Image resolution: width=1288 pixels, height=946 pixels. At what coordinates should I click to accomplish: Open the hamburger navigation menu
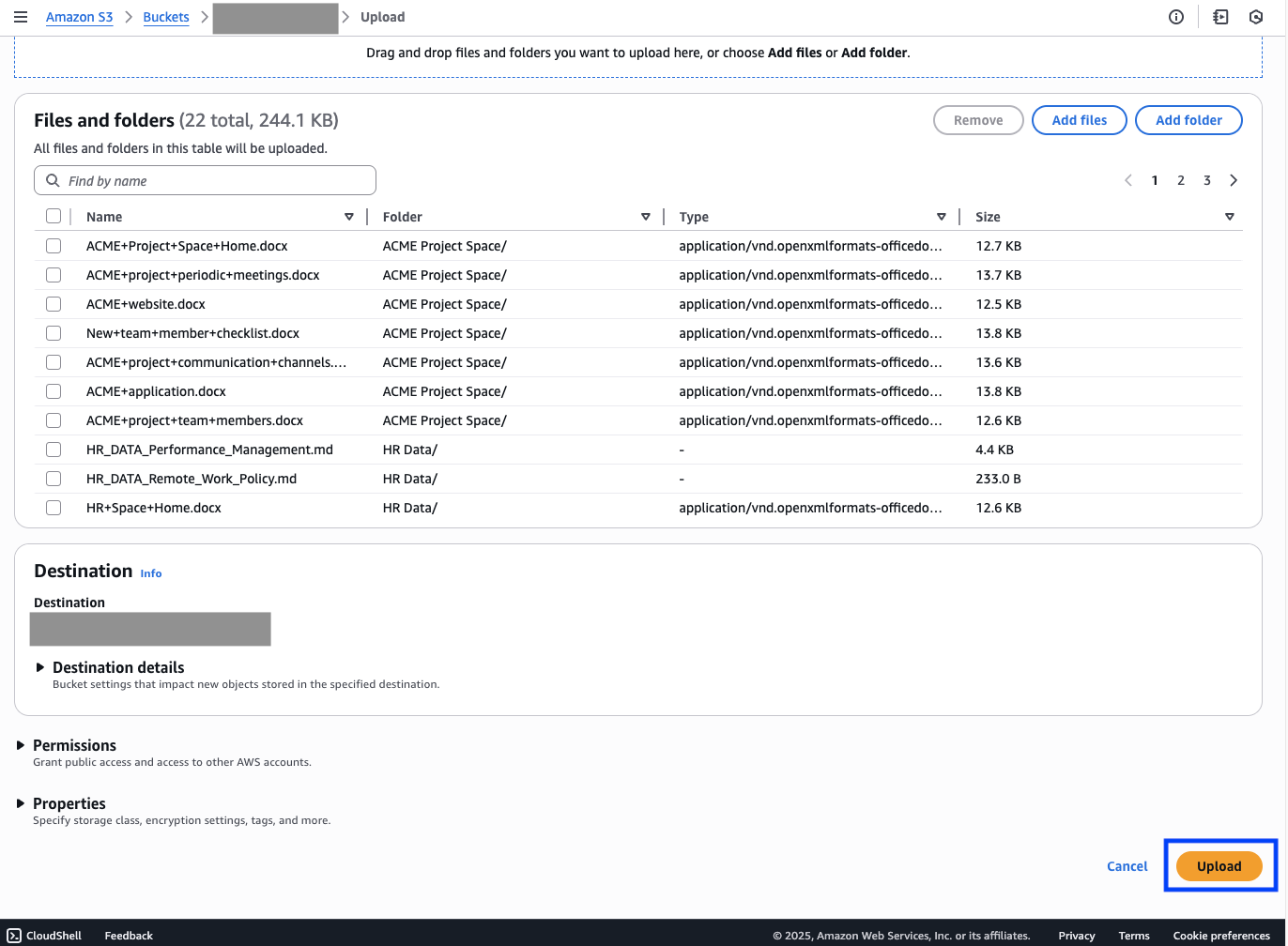pos(21,17)
